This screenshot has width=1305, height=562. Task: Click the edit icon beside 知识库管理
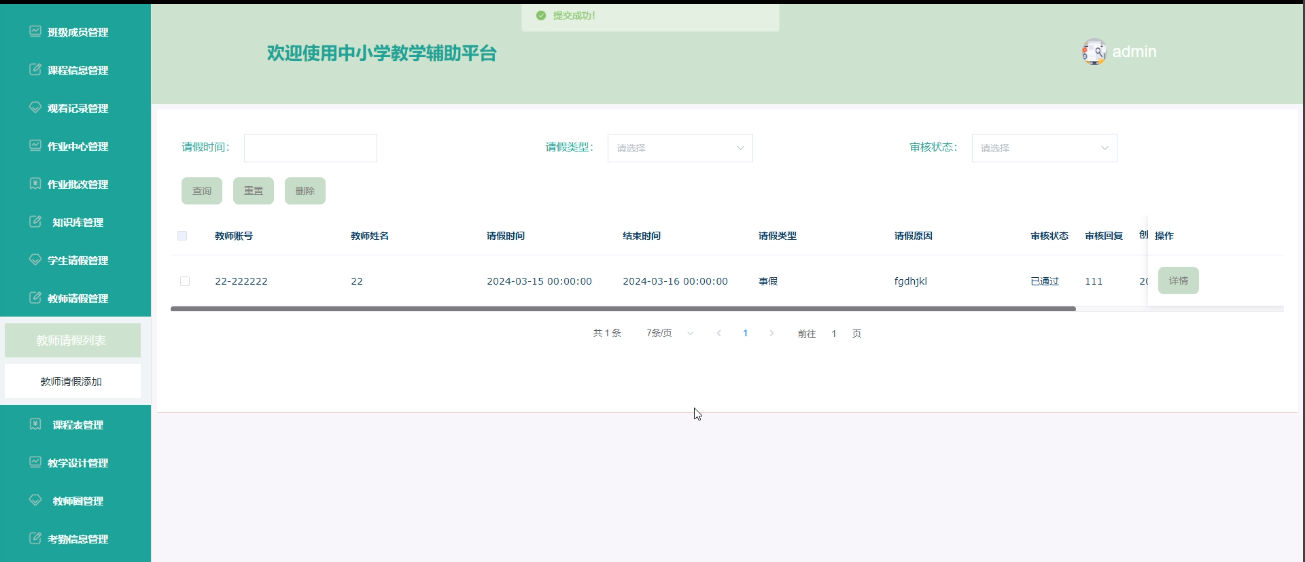point(36,222)
